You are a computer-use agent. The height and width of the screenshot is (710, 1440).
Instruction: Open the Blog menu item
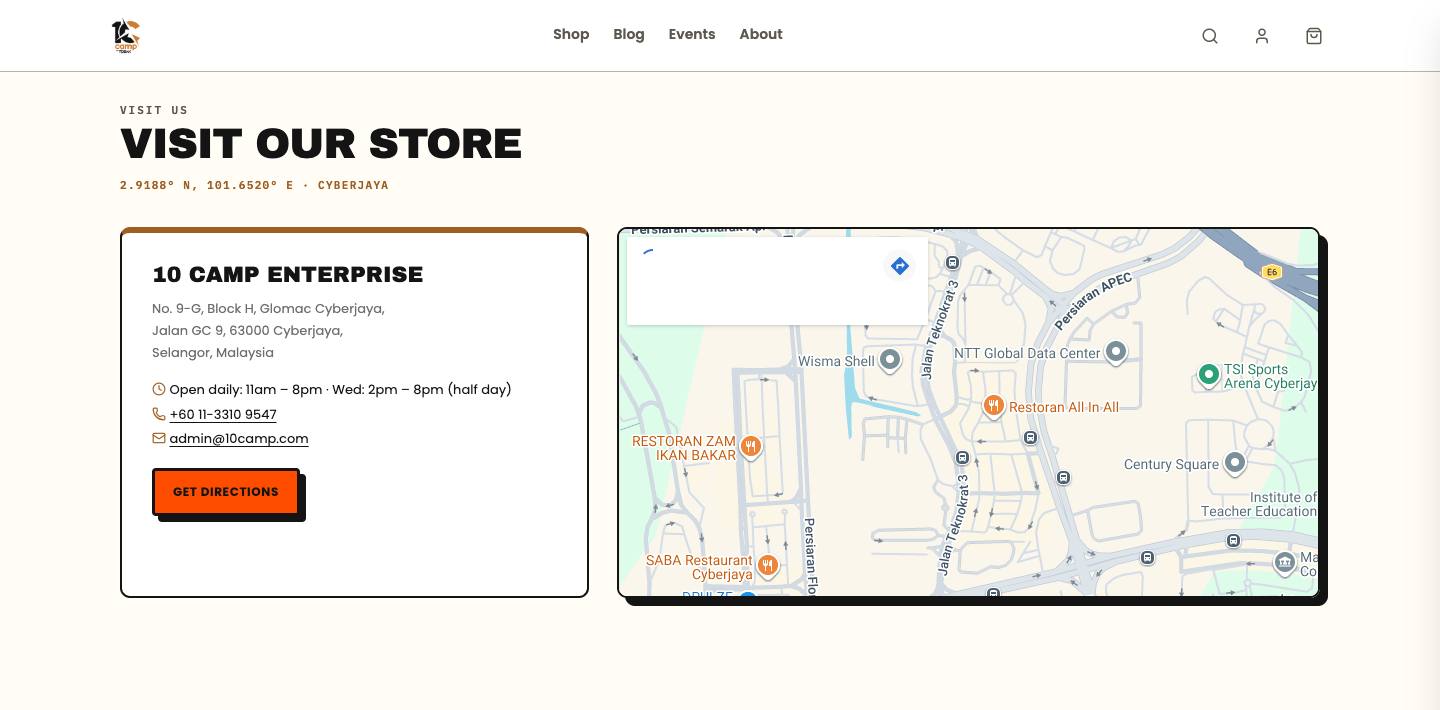[x=629, y=34]
